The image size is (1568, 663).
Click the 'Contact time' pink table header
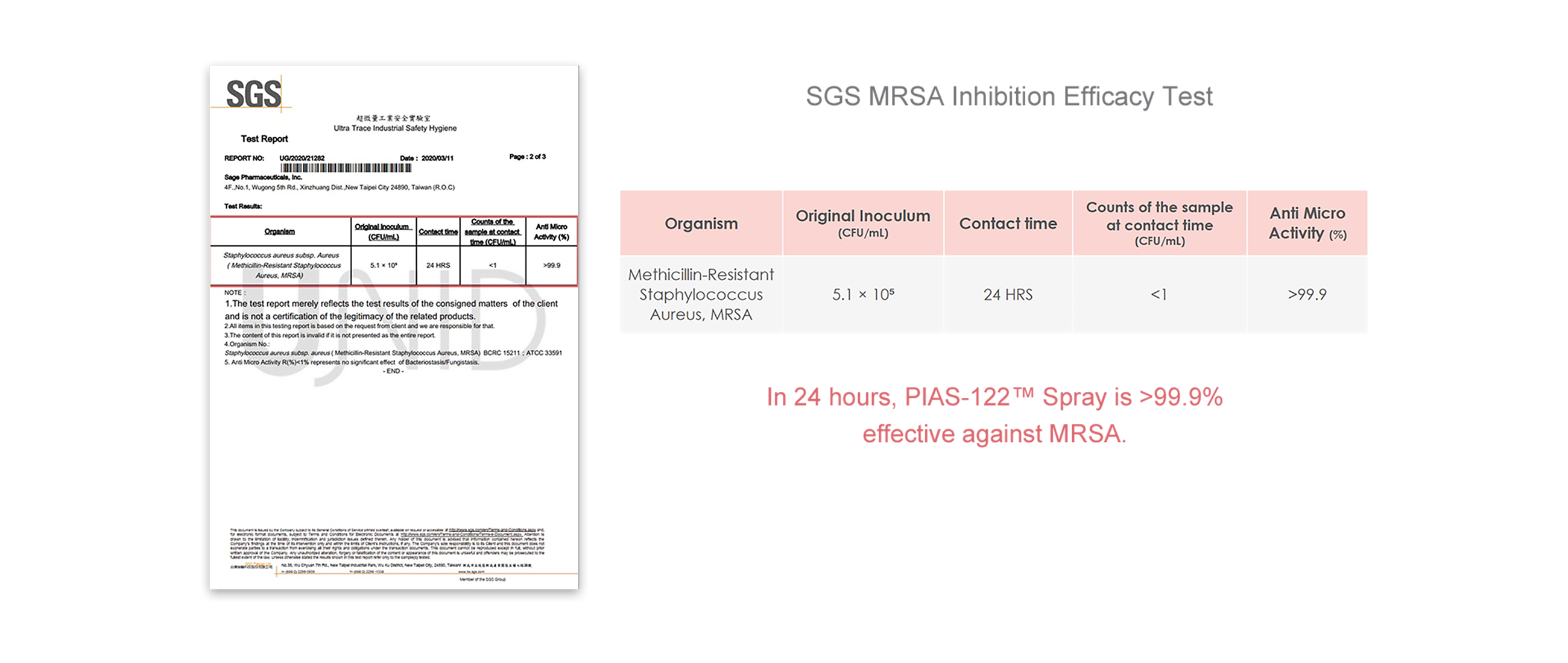[x=1008, y=223]
